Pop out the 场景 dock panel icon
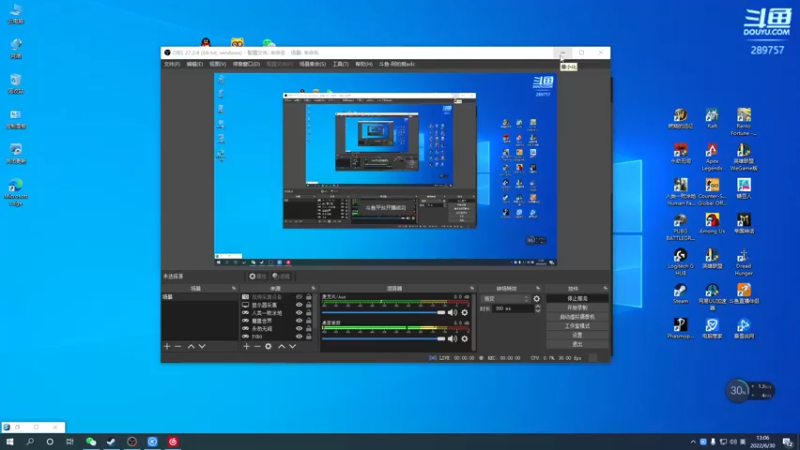 click(x=234, y=288)
